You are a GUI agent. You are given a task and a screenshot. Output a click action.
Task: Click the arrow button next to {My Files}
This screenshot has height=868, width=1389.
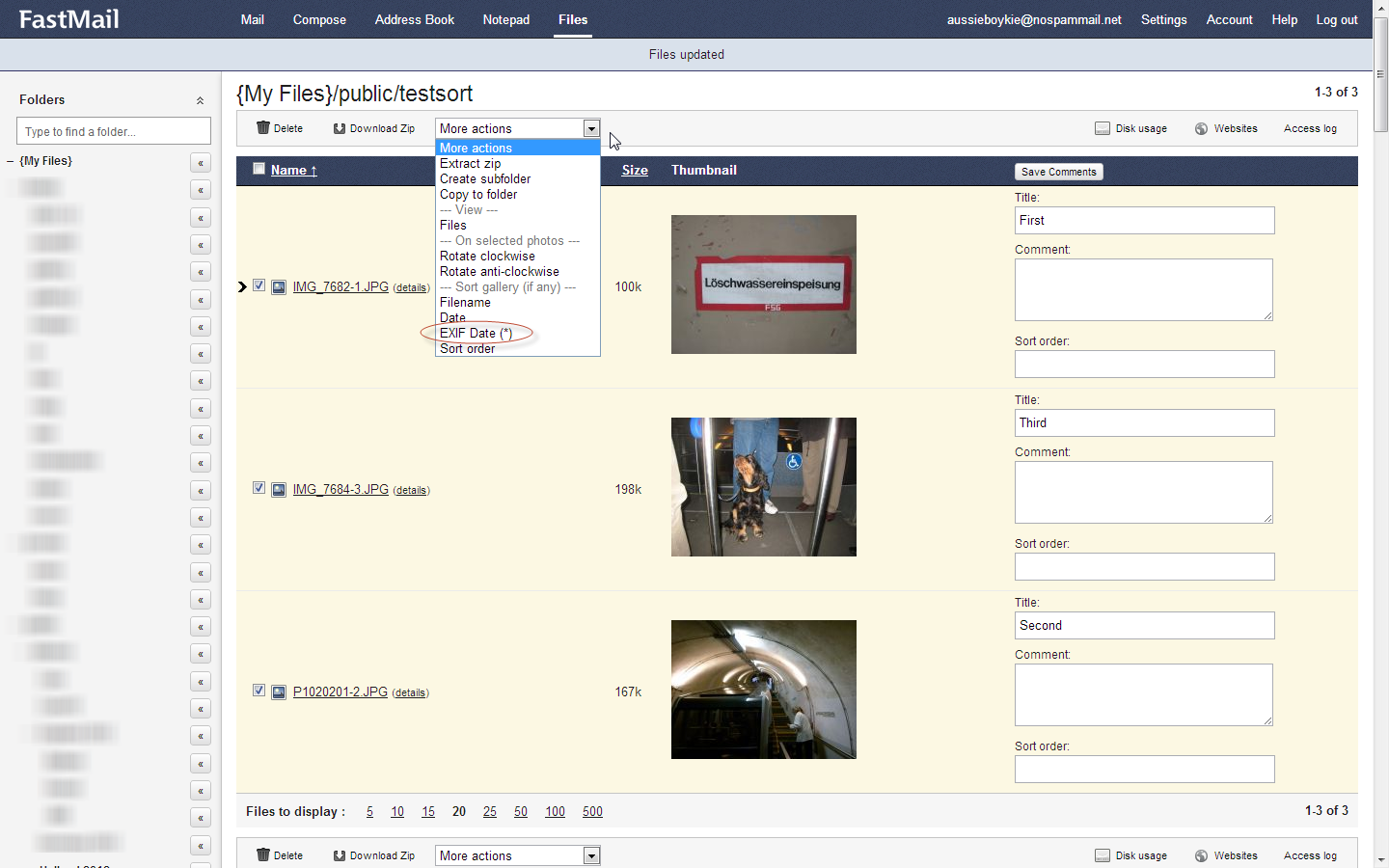(201, 163)
